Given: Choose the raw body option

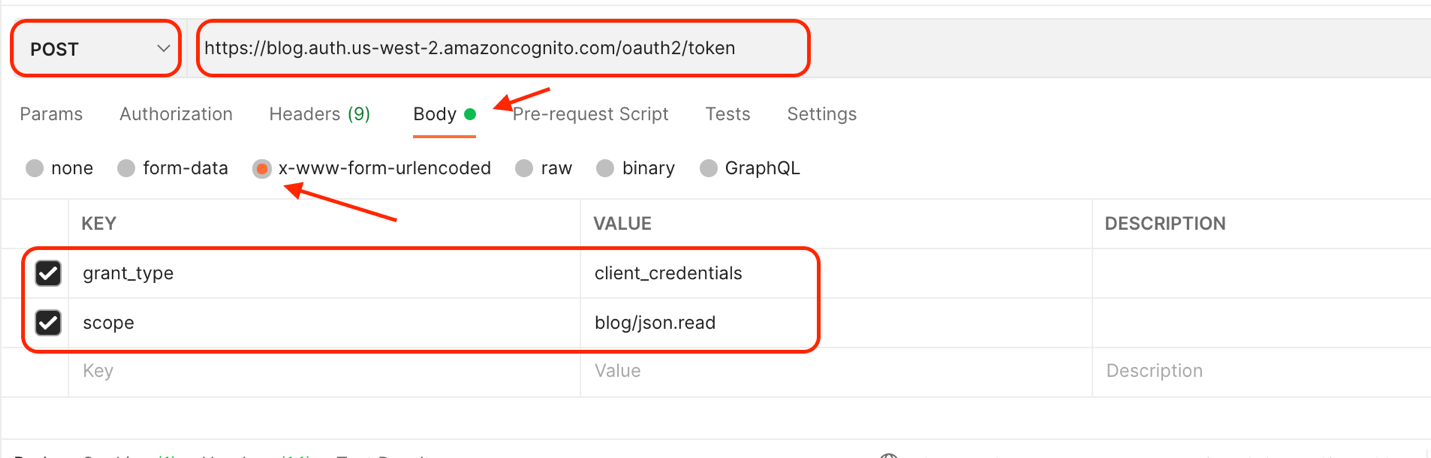Looking at the screenshot, I should [x=524, y=168].
